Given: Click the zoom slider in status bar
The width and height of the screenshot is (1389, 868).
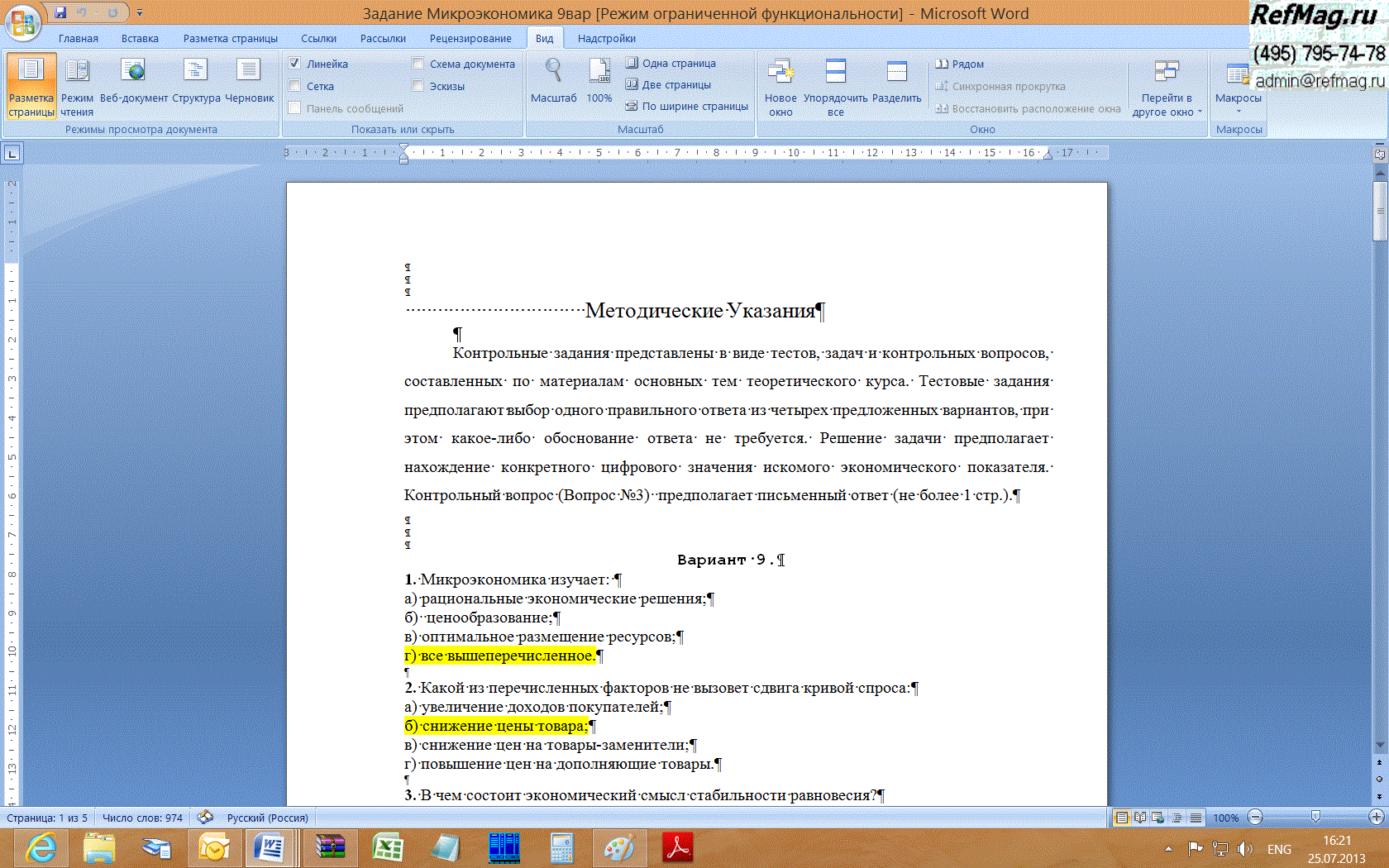Looking at the screenshot, I should point(1315,818).
